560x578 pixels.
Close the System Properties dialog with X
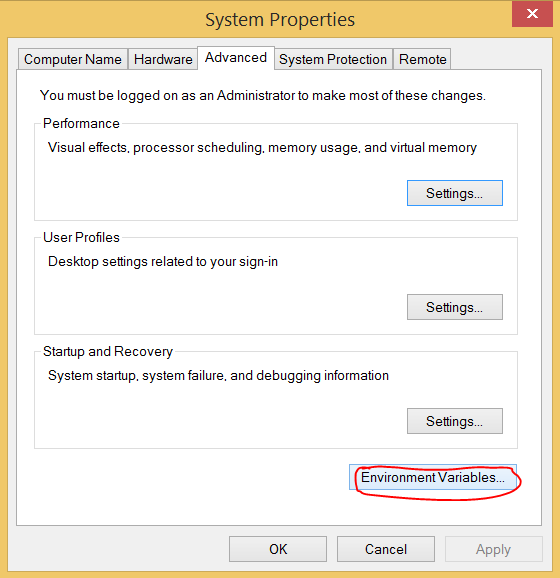(532, 14)
